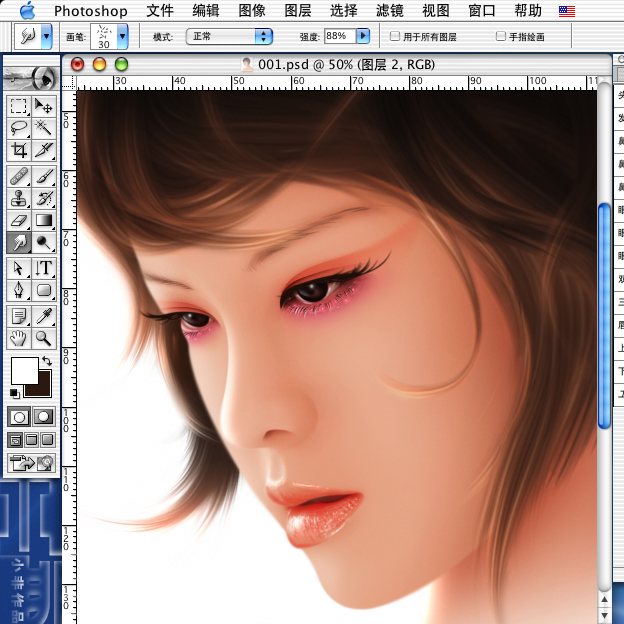Jump to ImageReady button

tap(31, 463)
